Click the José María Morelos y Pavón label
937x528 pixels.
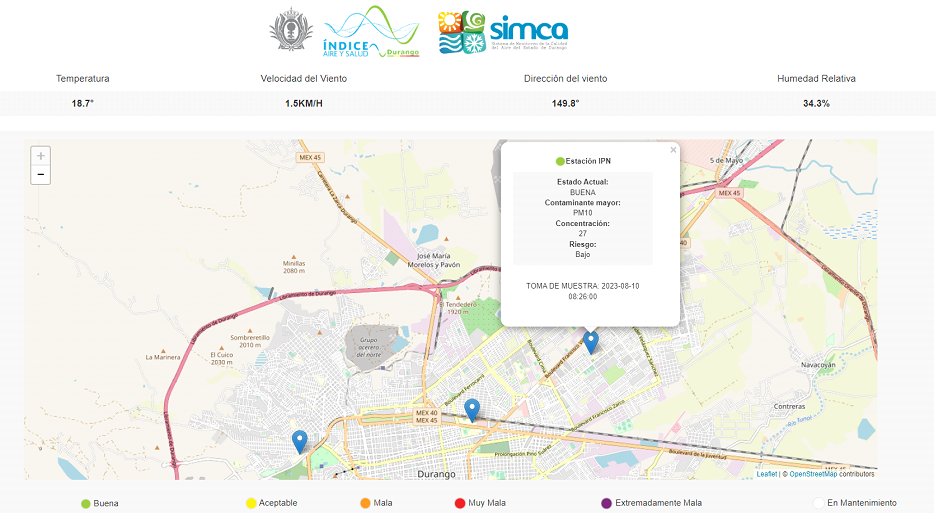click(434, 260)
